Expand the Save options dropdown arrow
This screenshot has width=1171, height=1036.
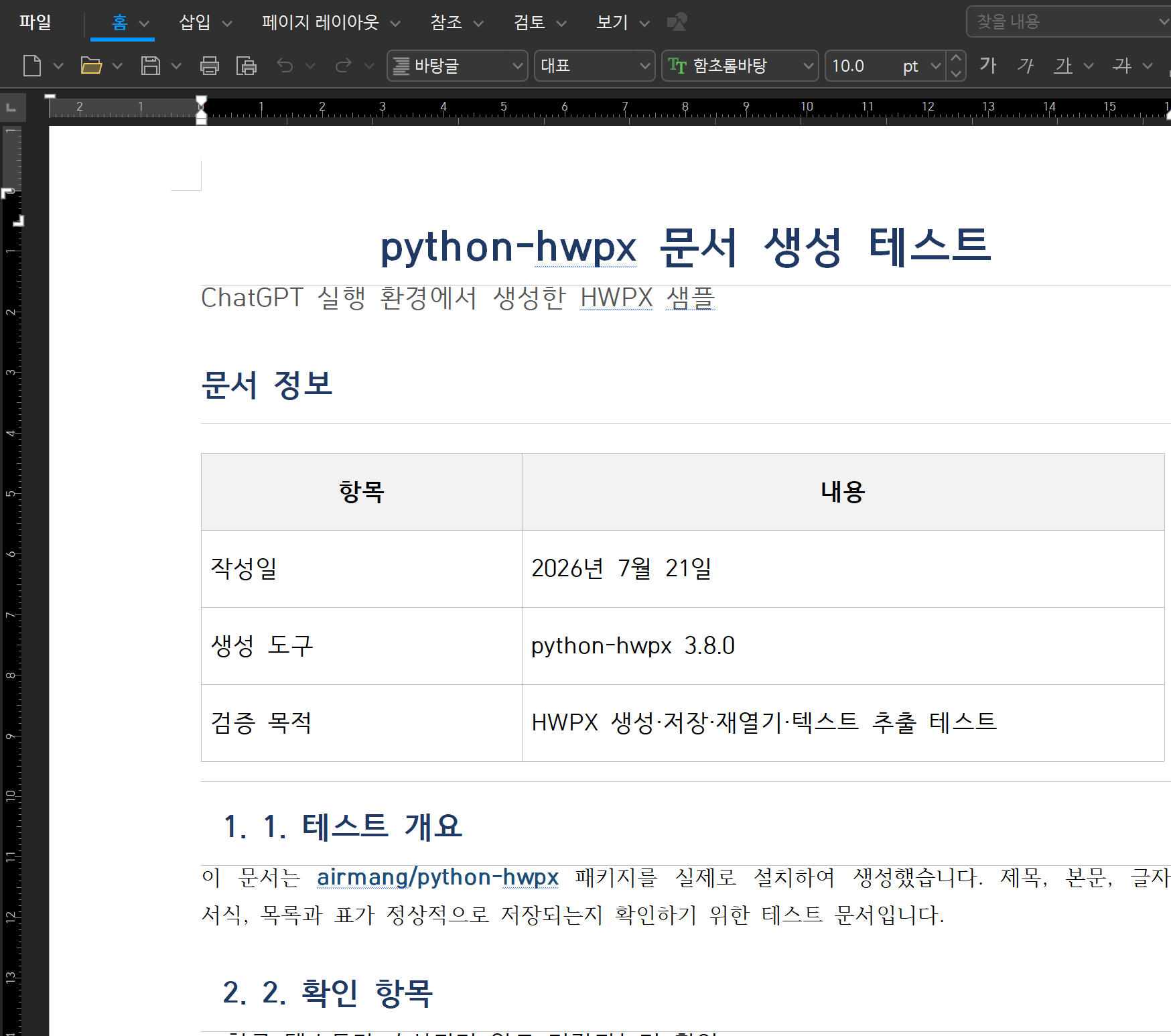pyautogui.click(x=176, y=66)
